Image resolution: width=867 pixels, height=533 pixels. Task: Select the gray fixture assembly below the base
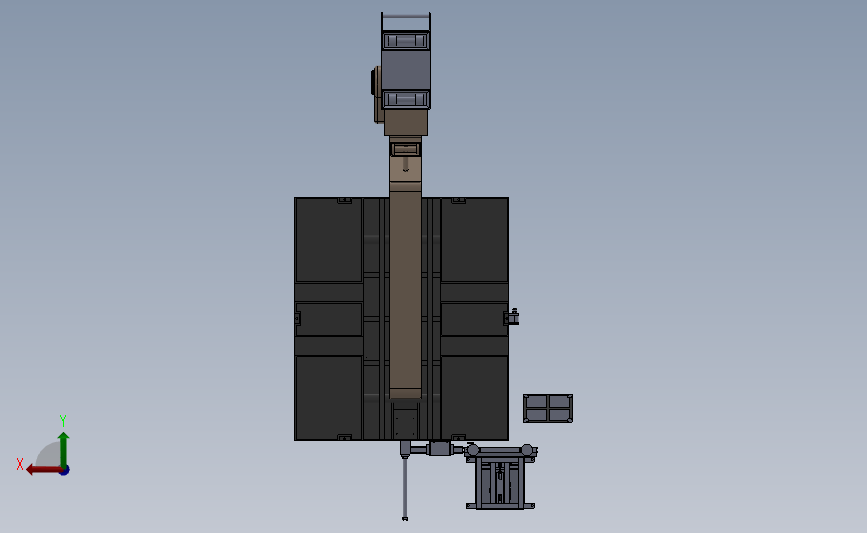tap(500, 477)
